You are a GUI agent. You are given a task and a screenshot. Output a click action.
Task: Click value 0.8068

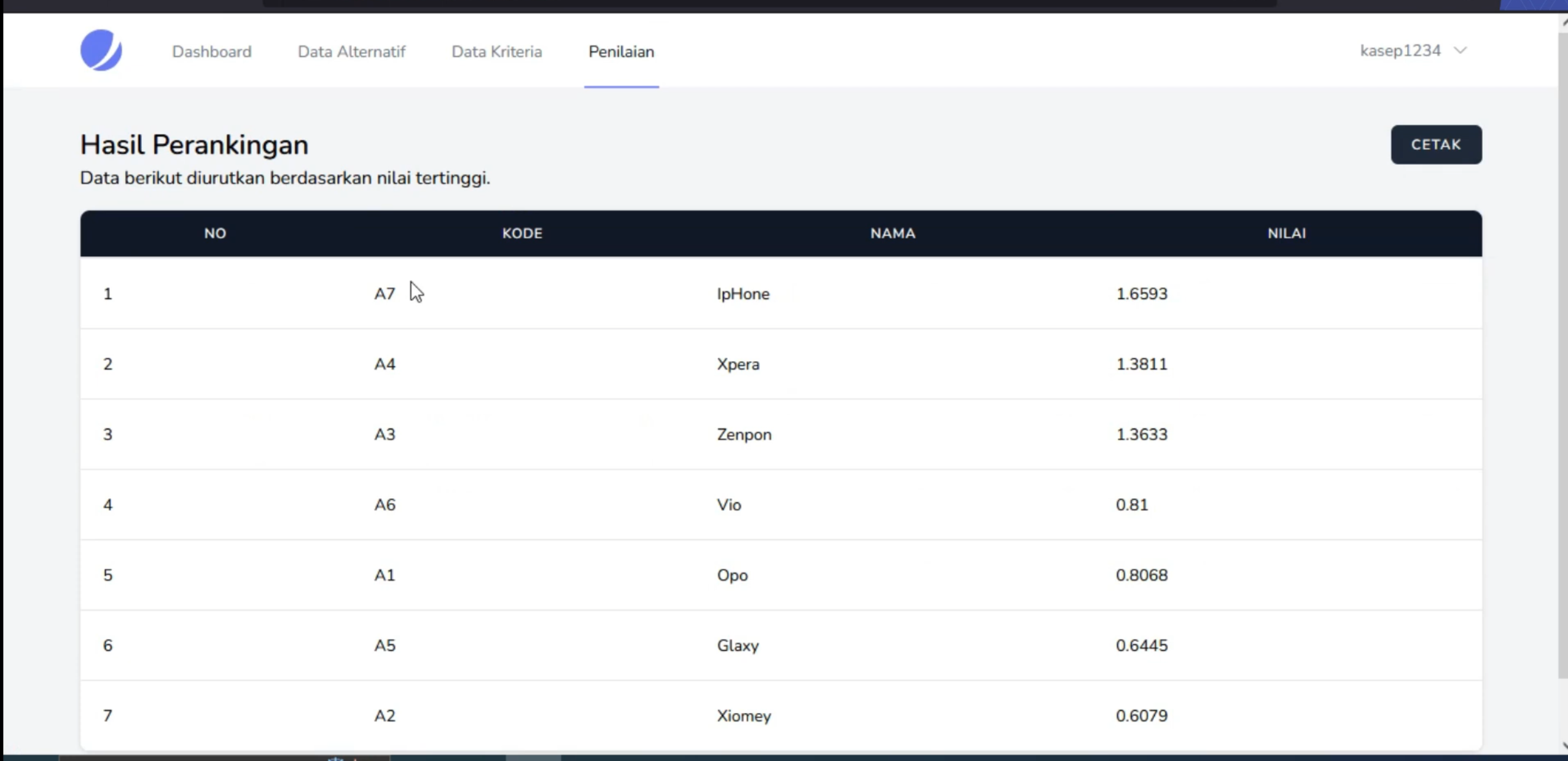(x=1142, y=575)
